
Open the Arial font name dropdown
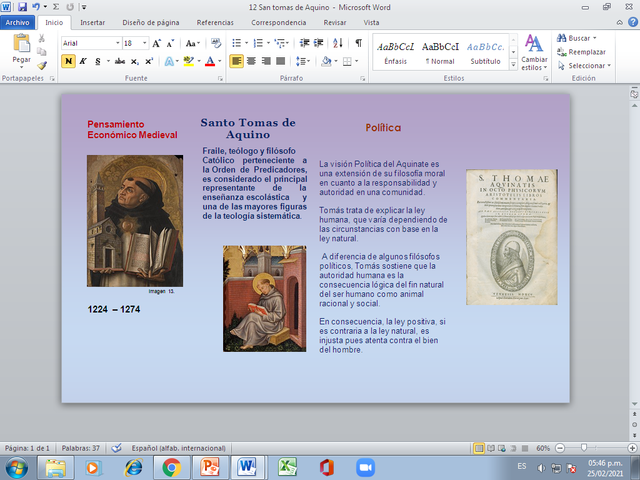pyautogui.click(x=118, y=43)
